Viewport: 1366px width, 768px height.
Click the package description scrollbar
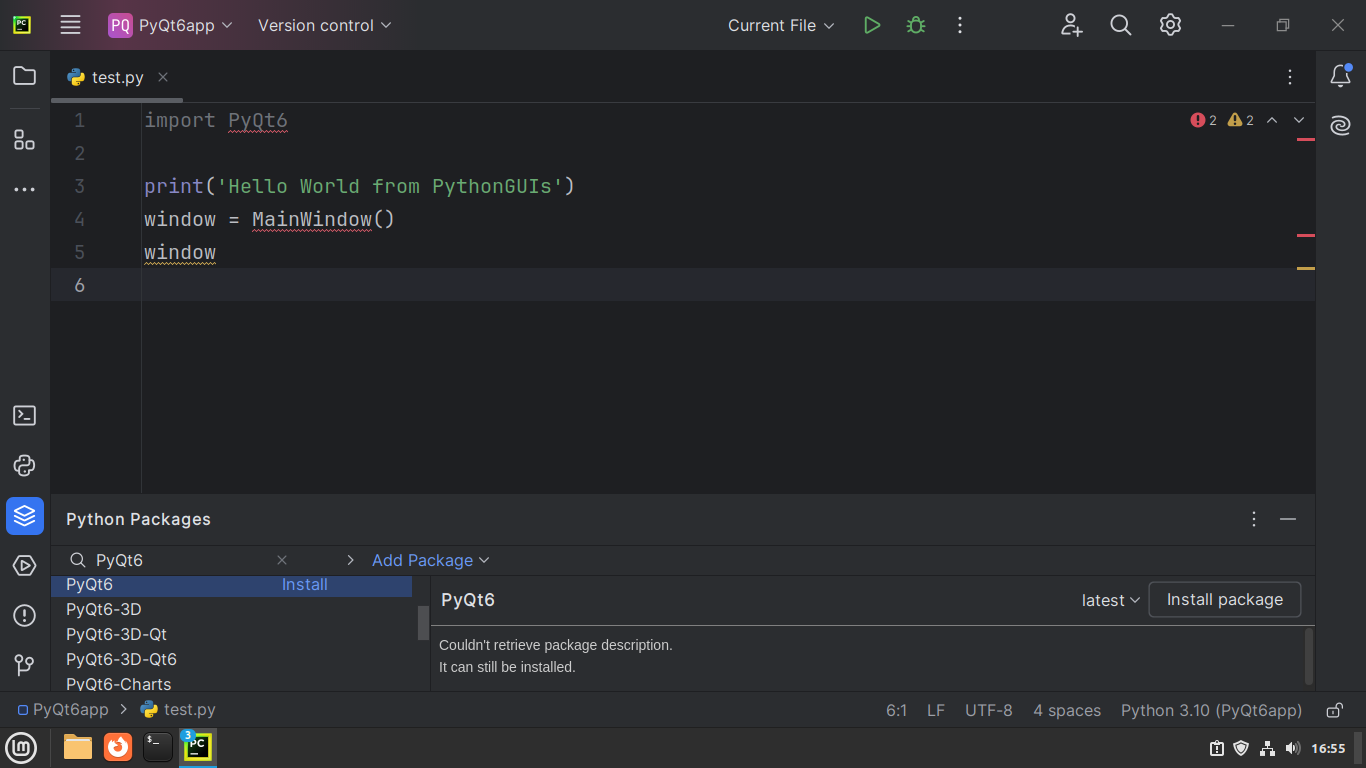click(x=1309, y=656)
